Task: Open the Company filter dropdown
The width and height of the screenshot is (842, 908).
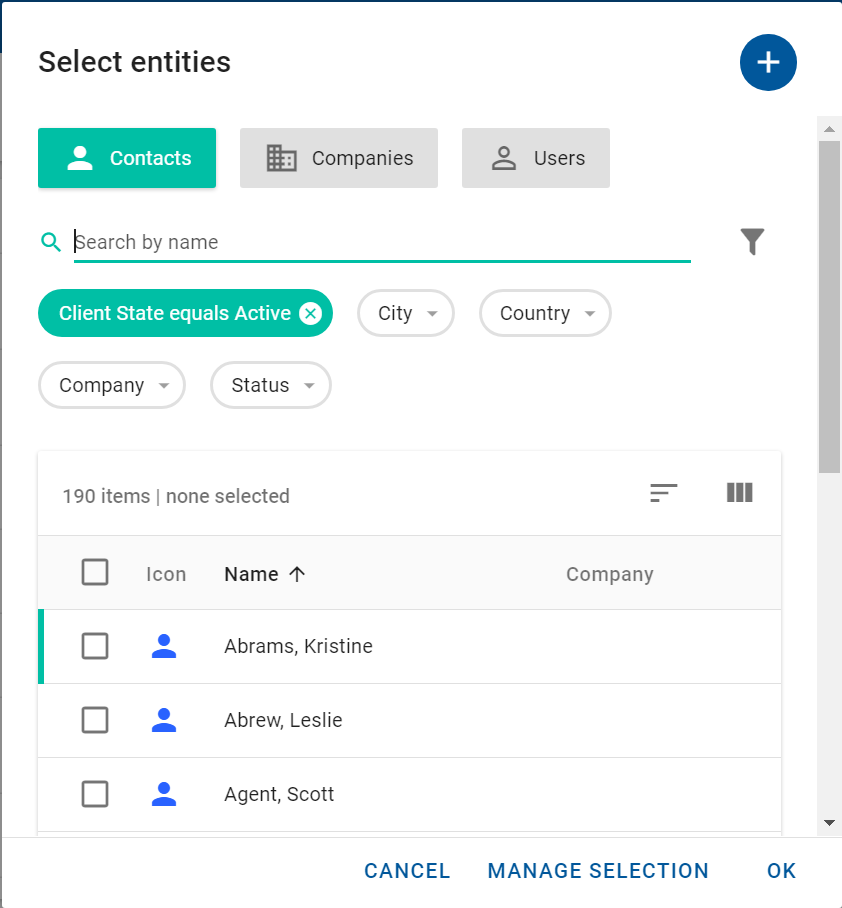Action: 111,385
